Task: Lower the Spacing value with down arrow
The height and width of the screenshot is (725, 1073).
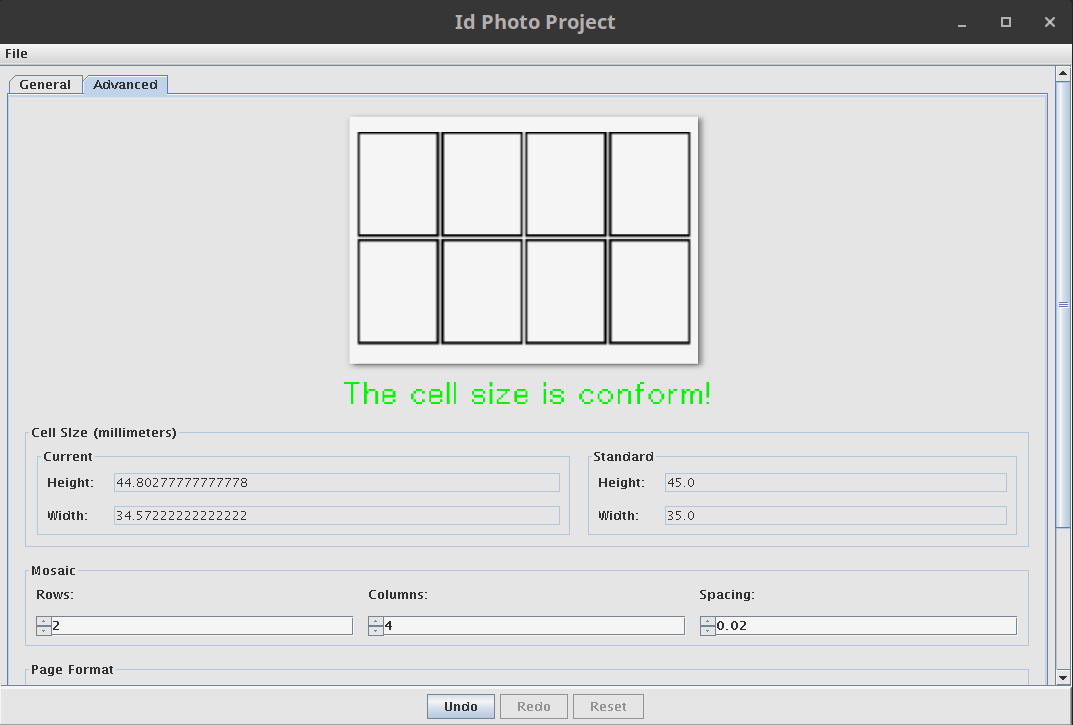Action: (x=707, y=631)
